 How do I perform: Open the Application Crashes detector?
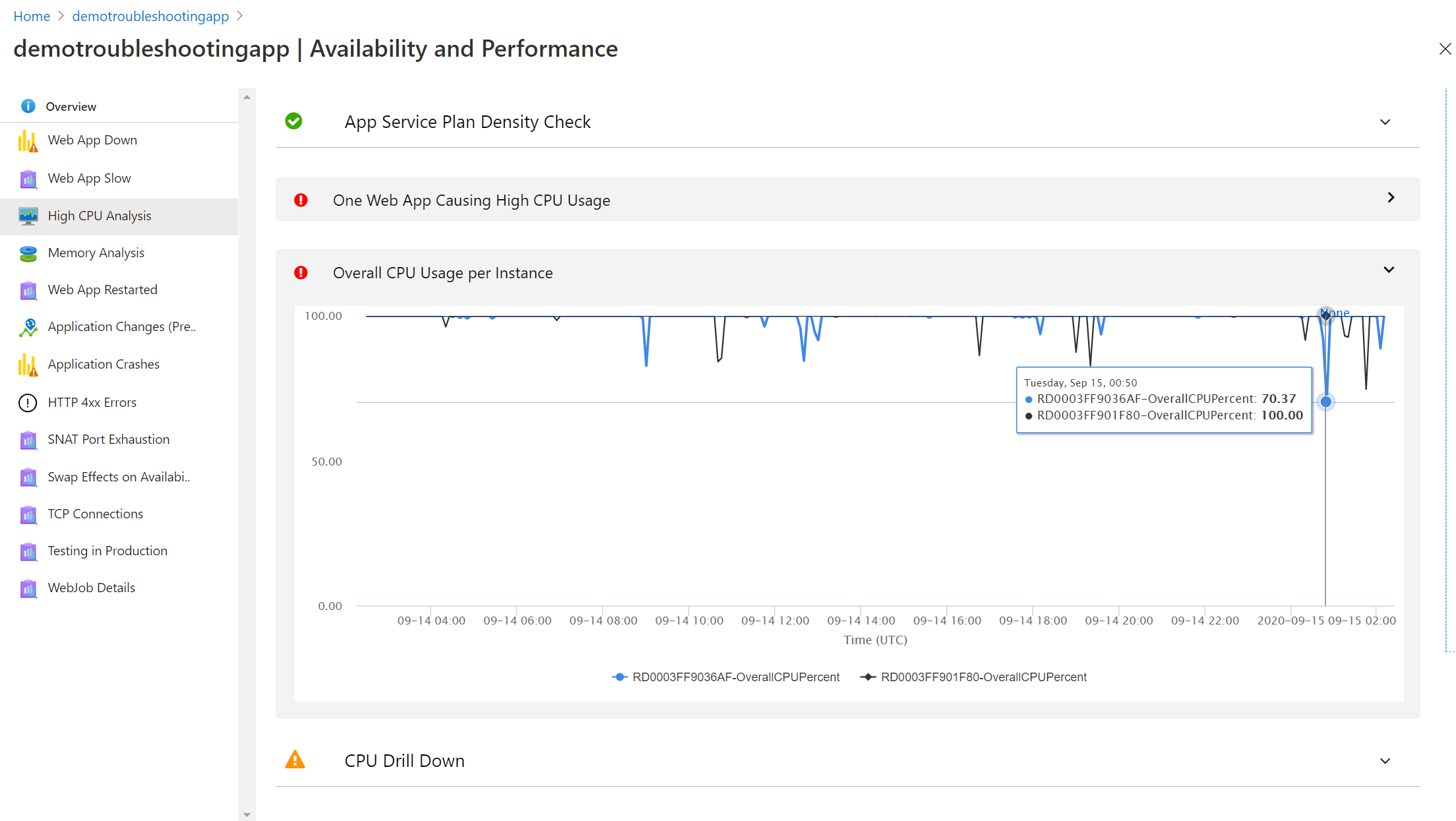(x=103, y=364)
